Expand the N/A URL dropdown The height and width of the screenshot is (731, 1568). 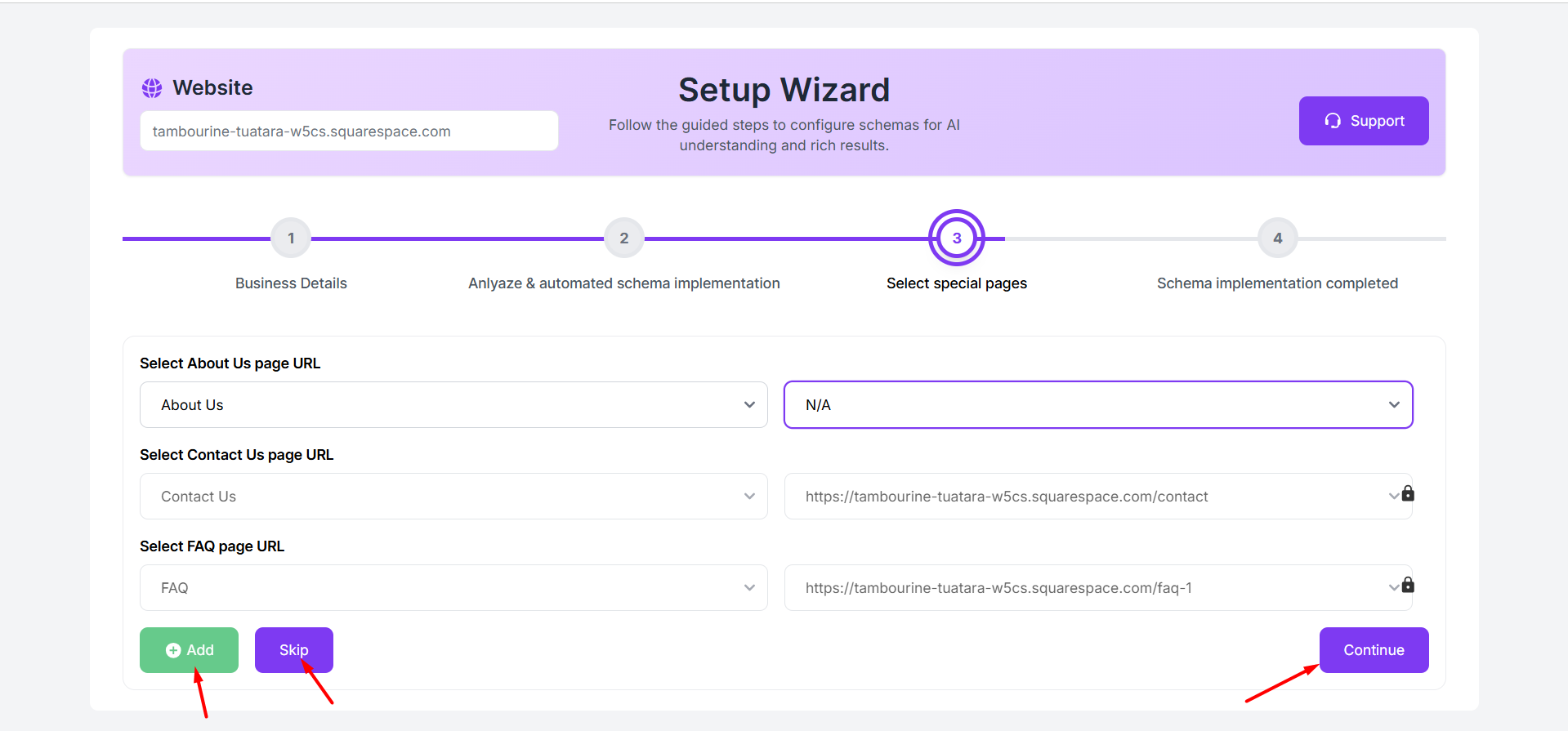click(1097, 405)
